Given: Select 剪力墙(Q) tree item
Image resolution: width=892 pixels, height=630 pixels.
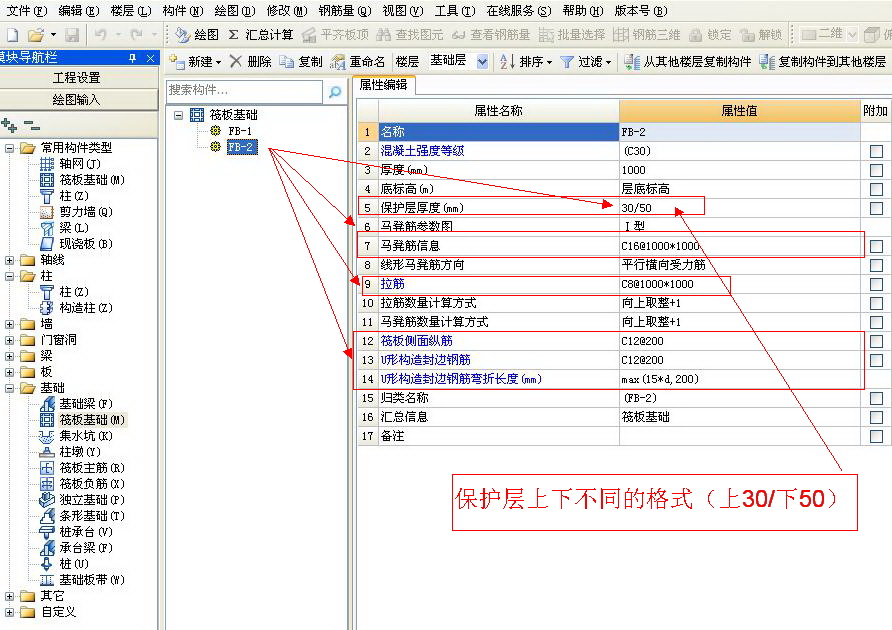Looking at the screenshot, I should click(x=86, y=212).
